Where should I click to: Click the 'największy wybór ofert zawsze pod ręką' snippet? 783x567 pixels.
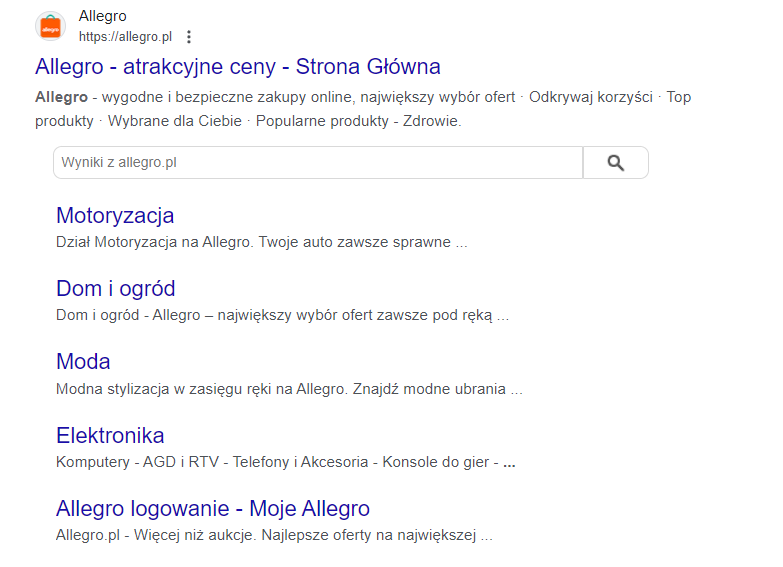355,315
